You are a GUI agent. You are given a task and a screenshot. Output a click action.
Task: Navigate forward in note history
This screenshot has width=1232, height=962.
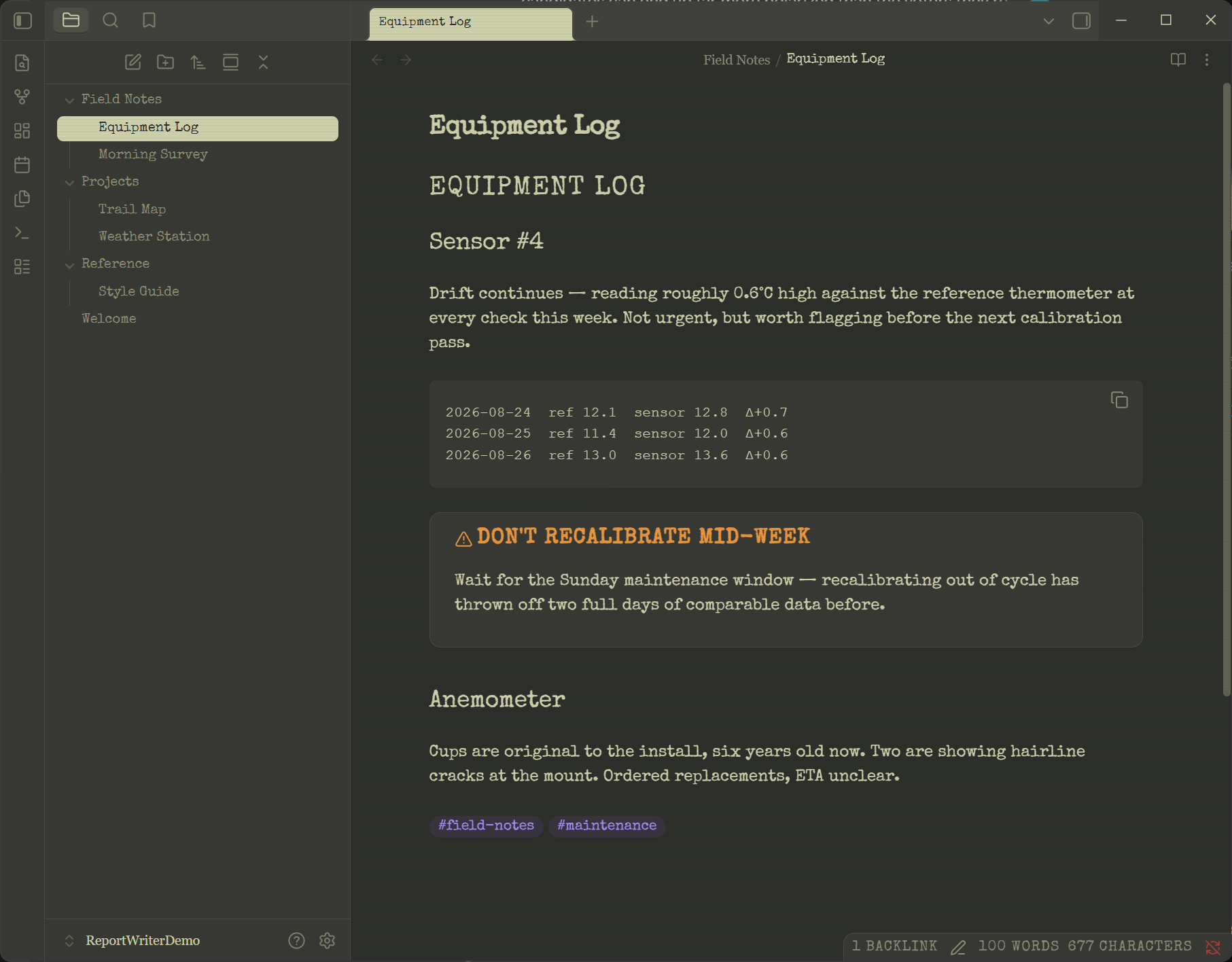406,60
